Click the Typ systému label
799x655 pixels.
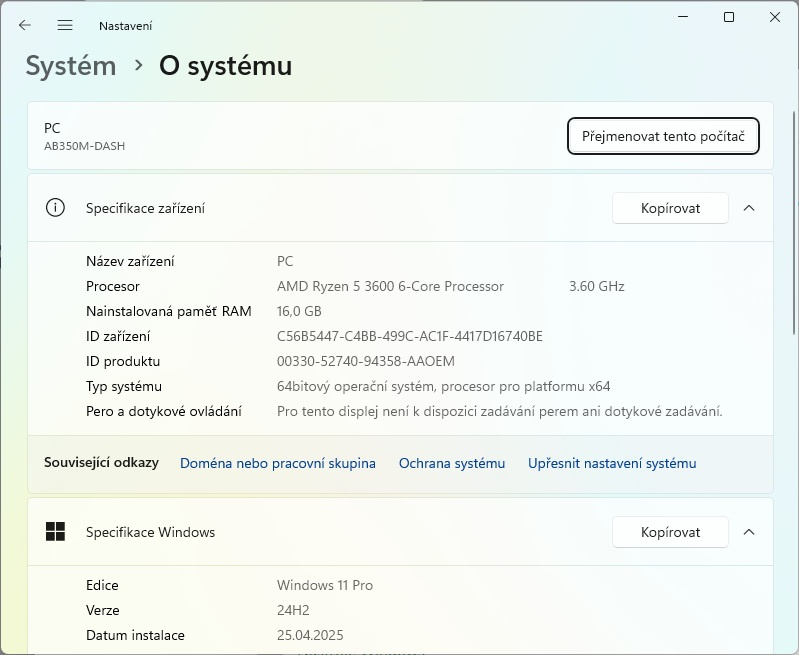point(124,386)
